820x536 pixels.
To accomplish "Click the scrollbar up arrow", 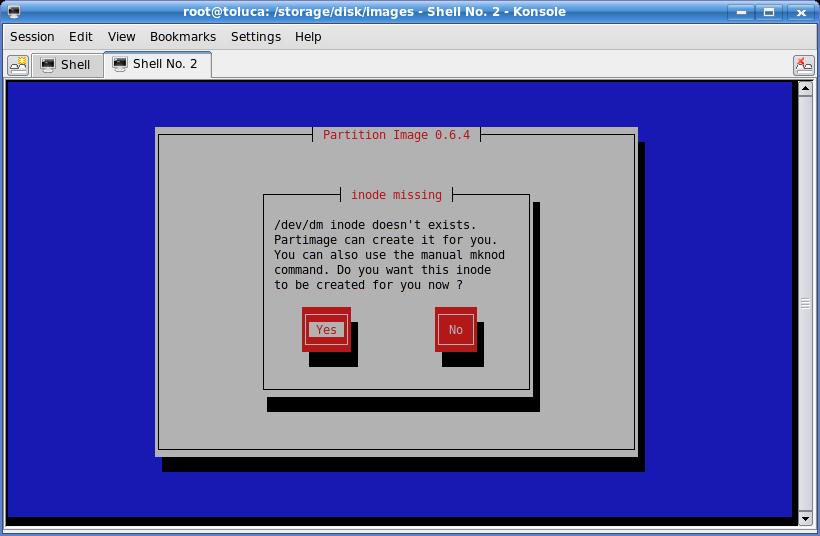I will click(805, 88).
